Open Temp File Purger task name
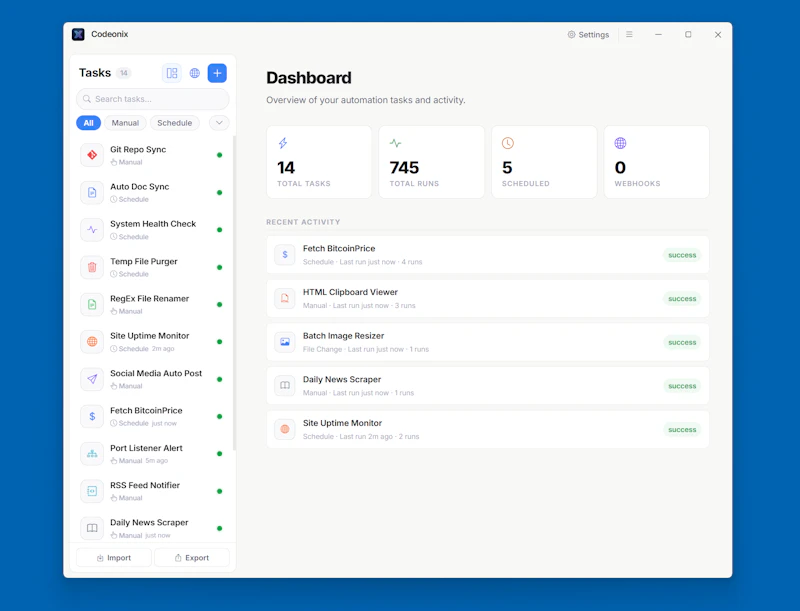This screenshot has height=611, width=800. (144, 261)
